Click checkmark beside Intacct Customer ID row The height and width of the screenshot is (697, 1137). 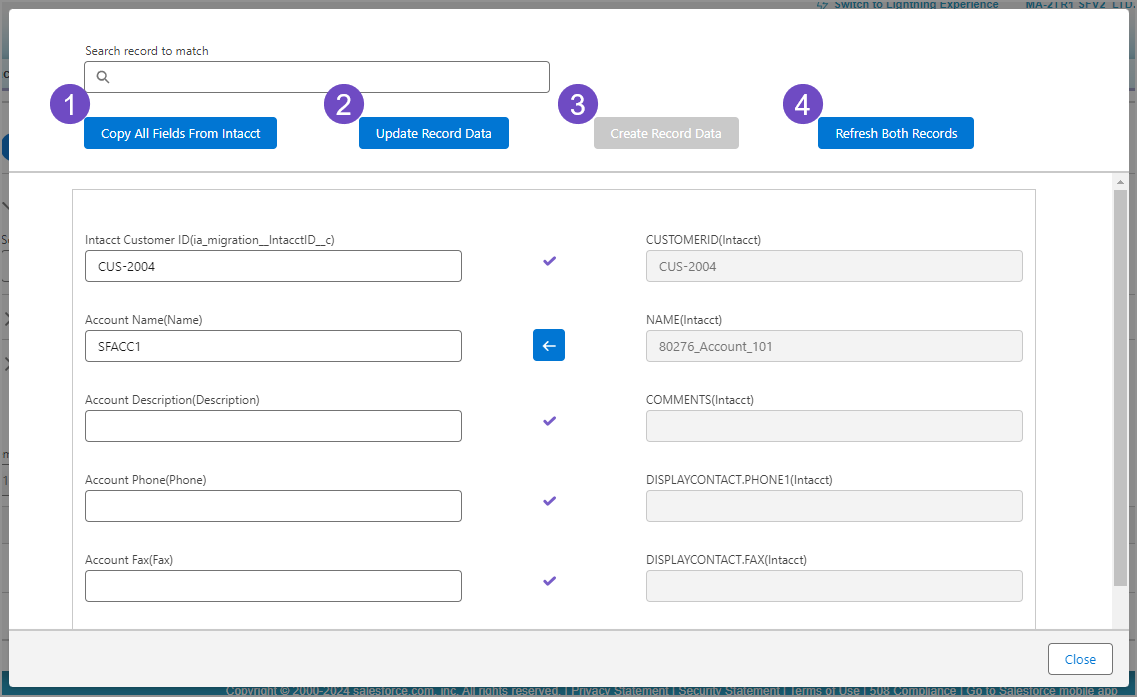549,261
